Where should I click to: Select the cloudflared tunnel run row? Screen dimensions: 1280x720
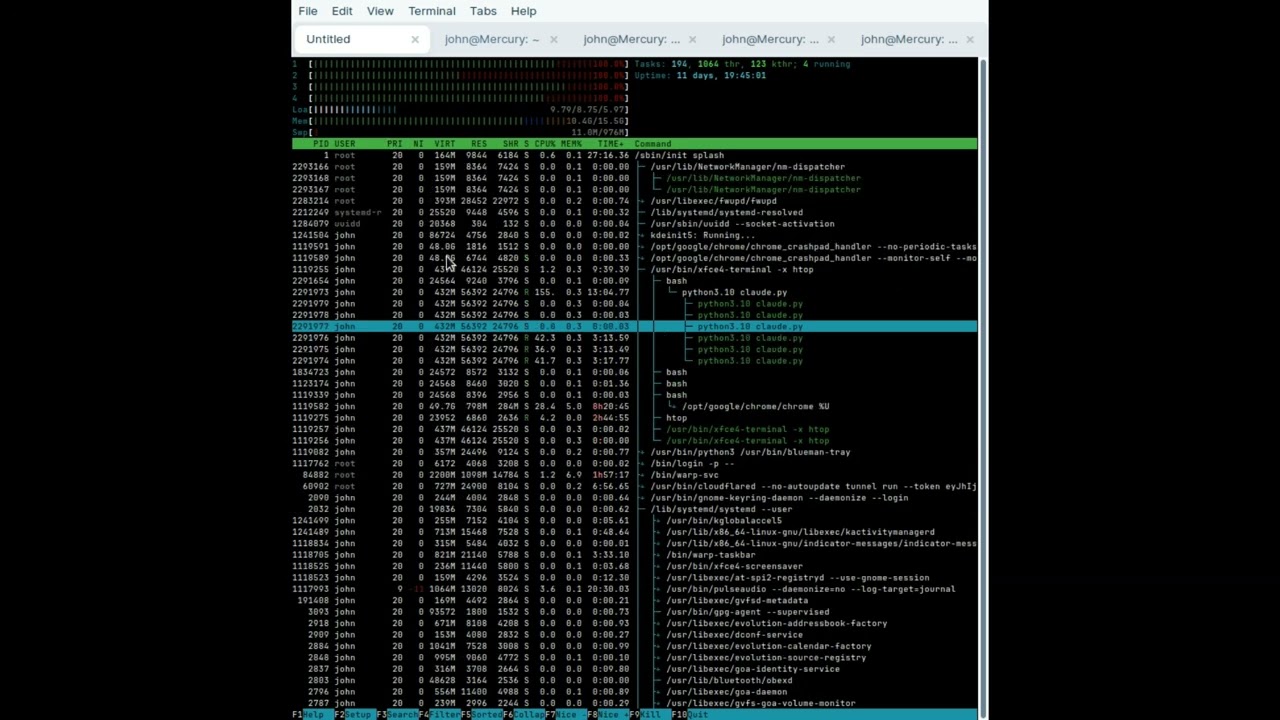(634, 486)
